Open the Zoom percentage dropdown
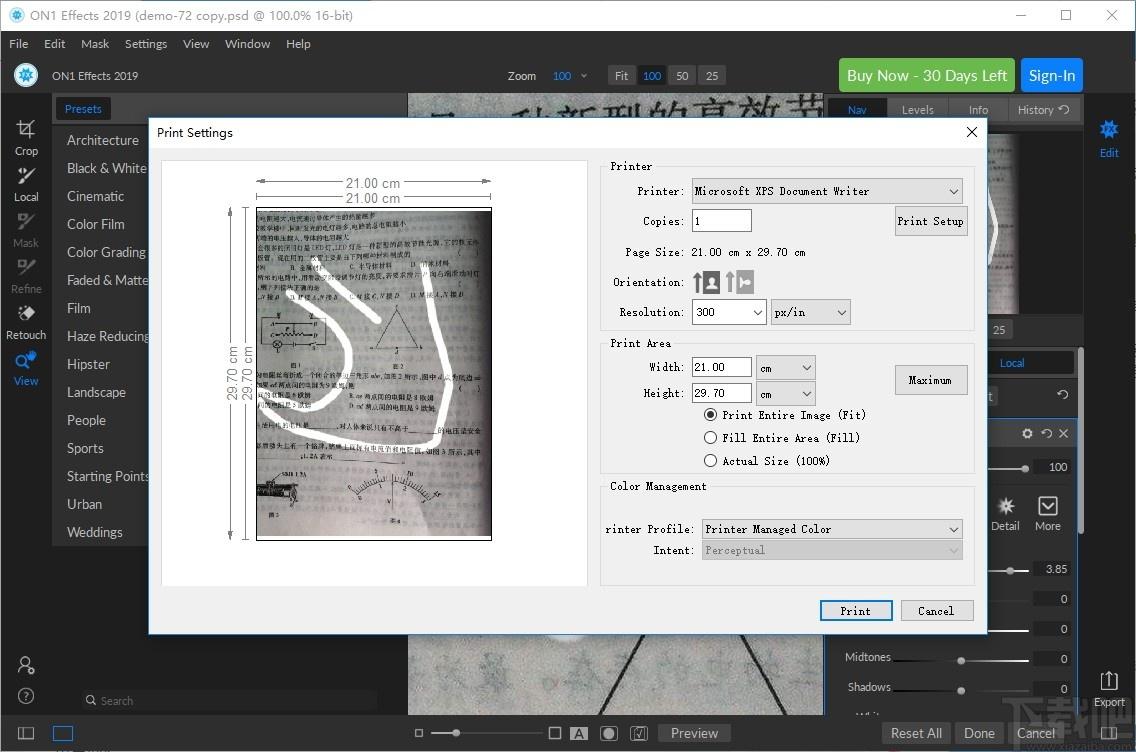 (569, 75)
